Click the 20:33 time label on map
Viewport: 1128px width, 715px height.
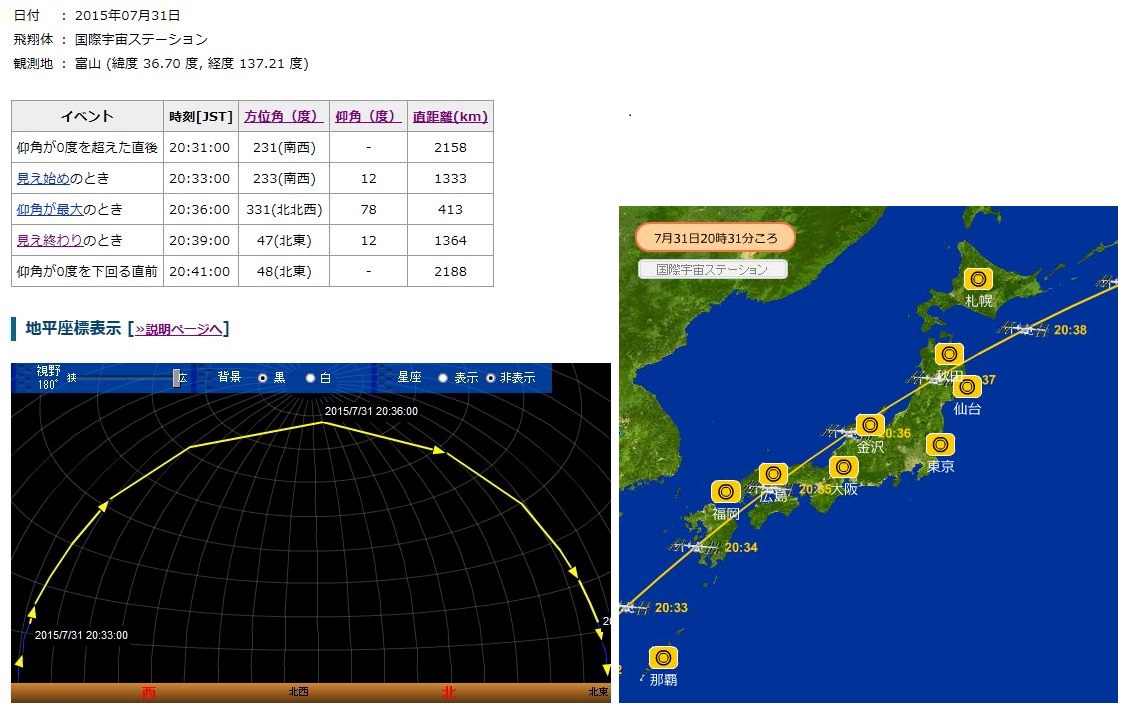coord(671,608)
